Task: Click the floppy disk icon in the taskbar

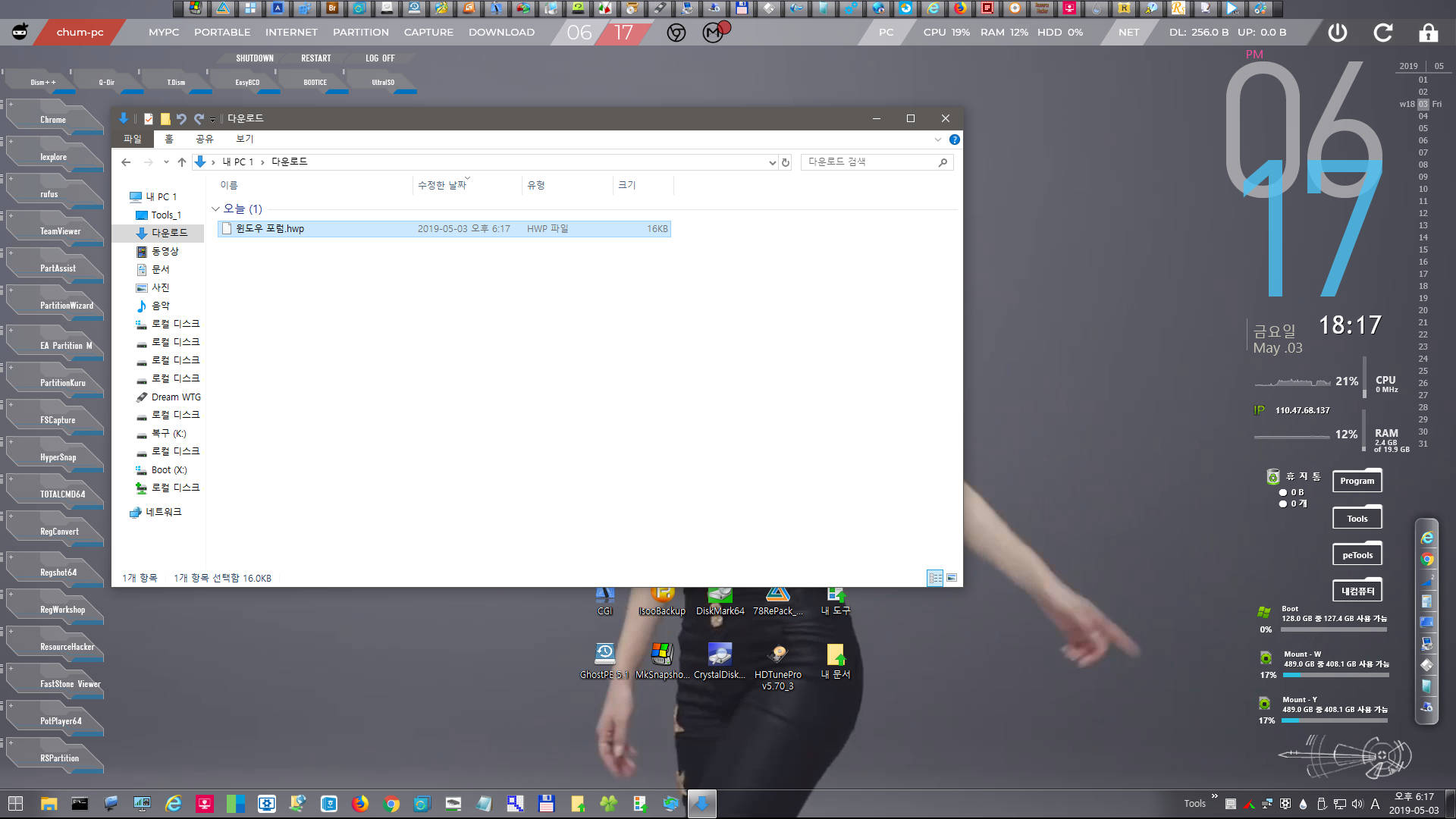Action: [x=546, y=804]
